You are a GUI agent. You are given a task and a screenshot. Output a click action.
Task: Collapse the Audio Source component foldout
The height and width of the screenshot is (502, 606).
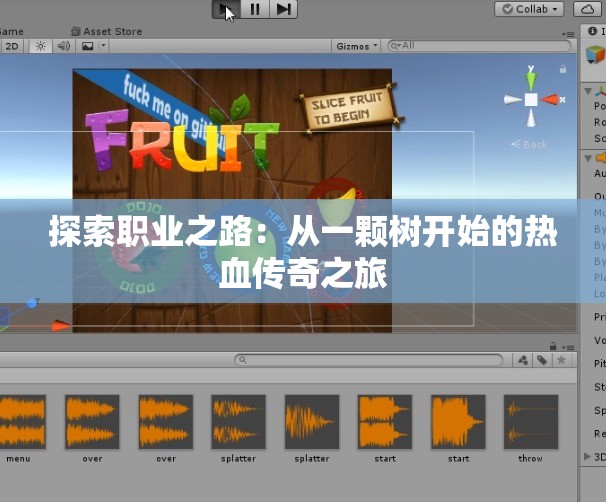pyautogui.click(x=588, y=158)
